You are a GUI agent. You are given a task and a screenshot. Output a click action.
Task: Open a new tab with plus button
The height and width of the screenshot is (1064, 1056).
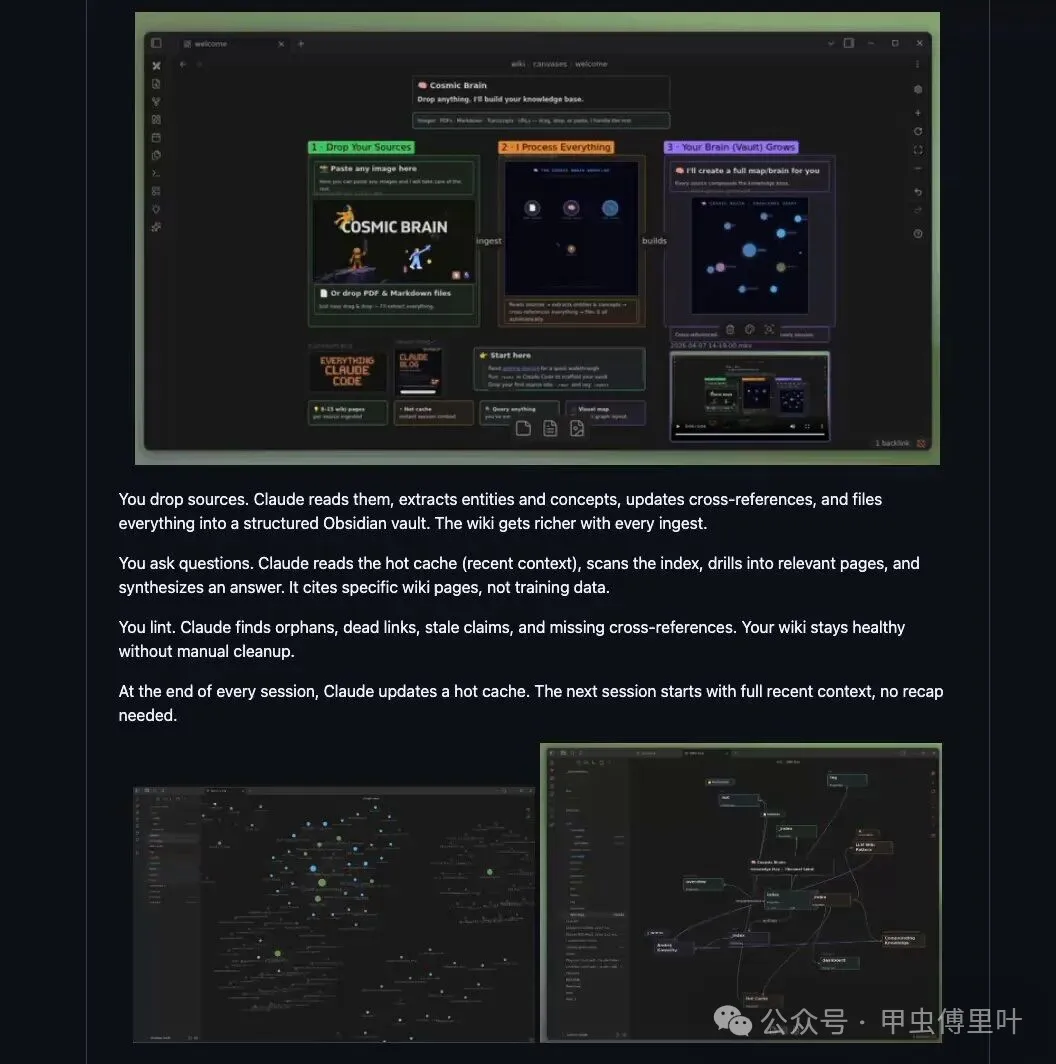point(301,44)
